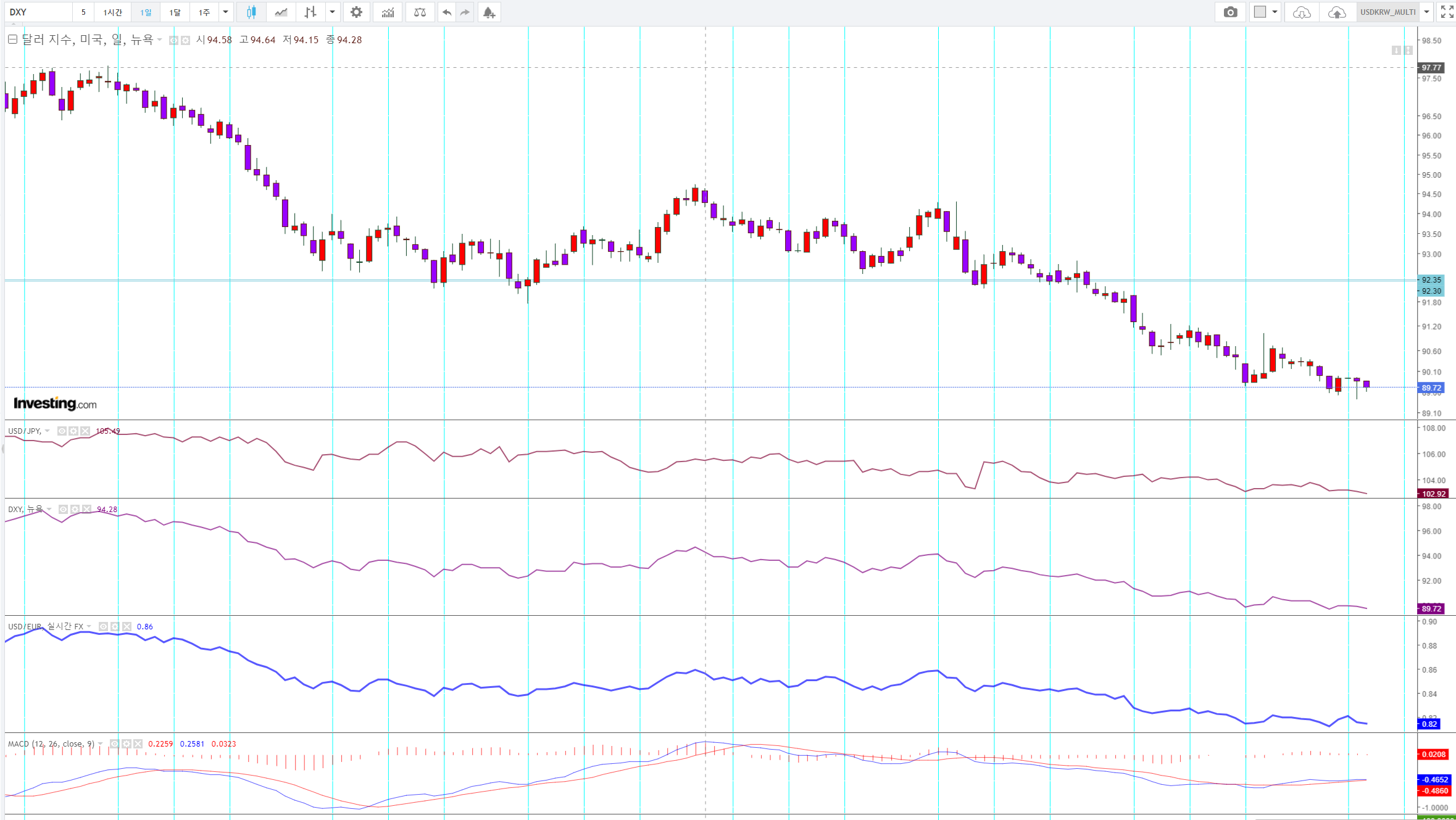Switch to the area chart style icon

pyautogui.click(x=281, y=12)
